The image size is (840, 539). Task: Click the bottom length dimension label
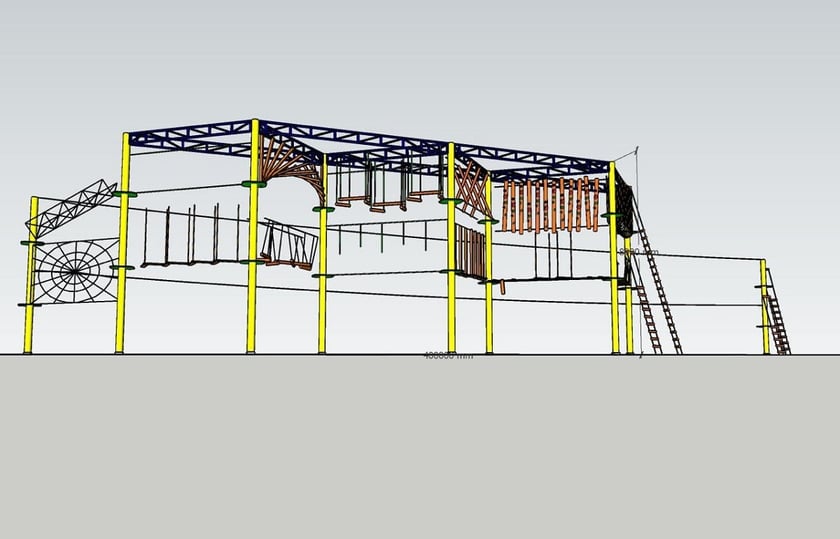click(448, 355)
